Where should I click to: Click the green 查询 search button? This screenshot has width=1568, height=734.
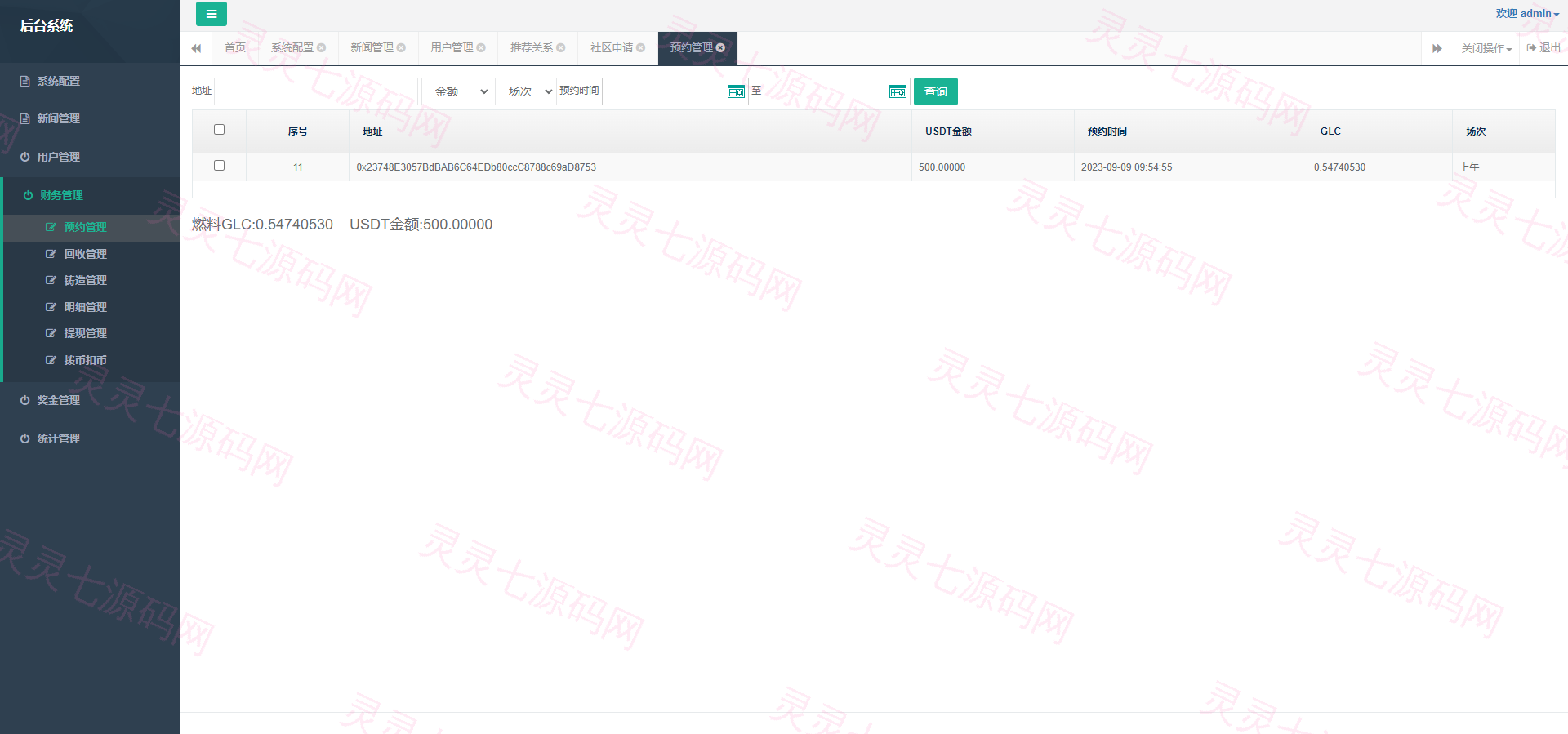(x=936, y=91)
